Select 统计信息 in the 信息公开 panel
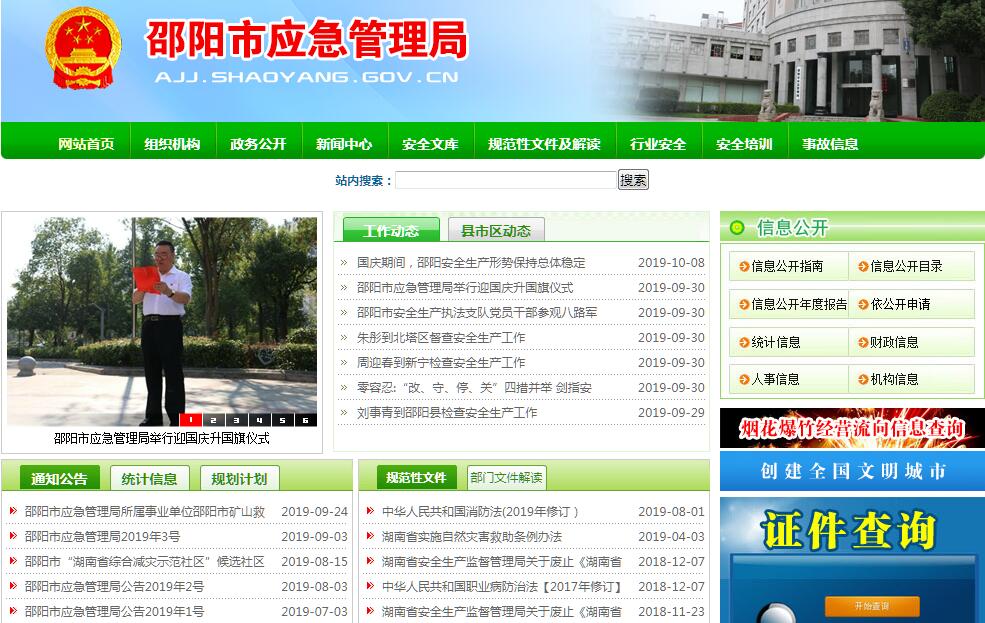This screenshot has height=623, width=985. 775,342
